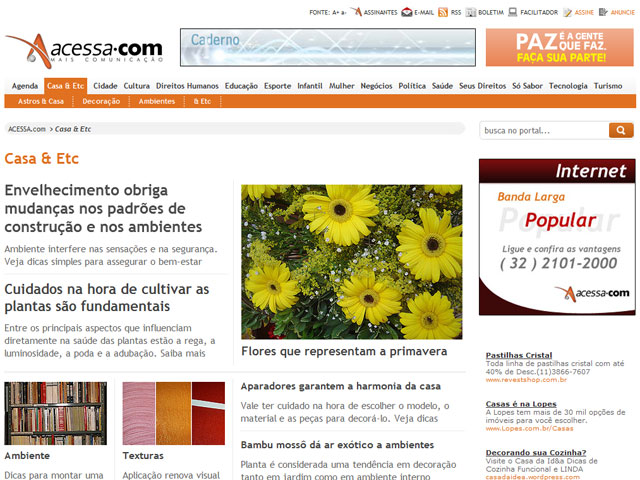Decrease font size with a-
Viewport: 640px width, 480px height.
pos(345,13)
